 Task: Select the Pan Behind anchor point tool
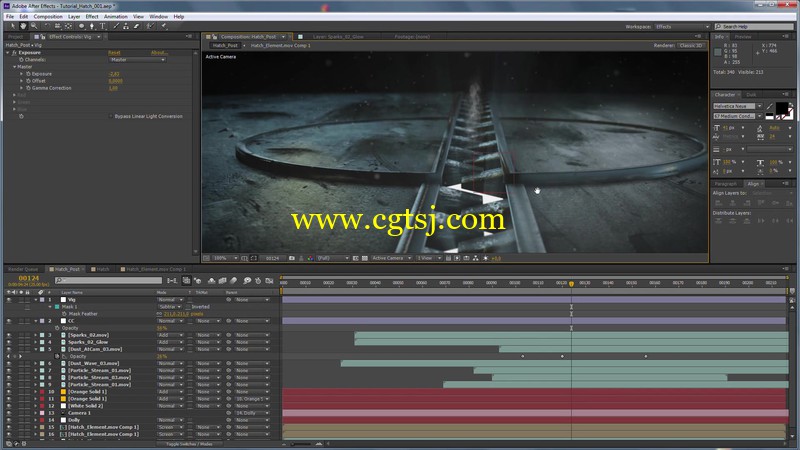tap(68, 26)
